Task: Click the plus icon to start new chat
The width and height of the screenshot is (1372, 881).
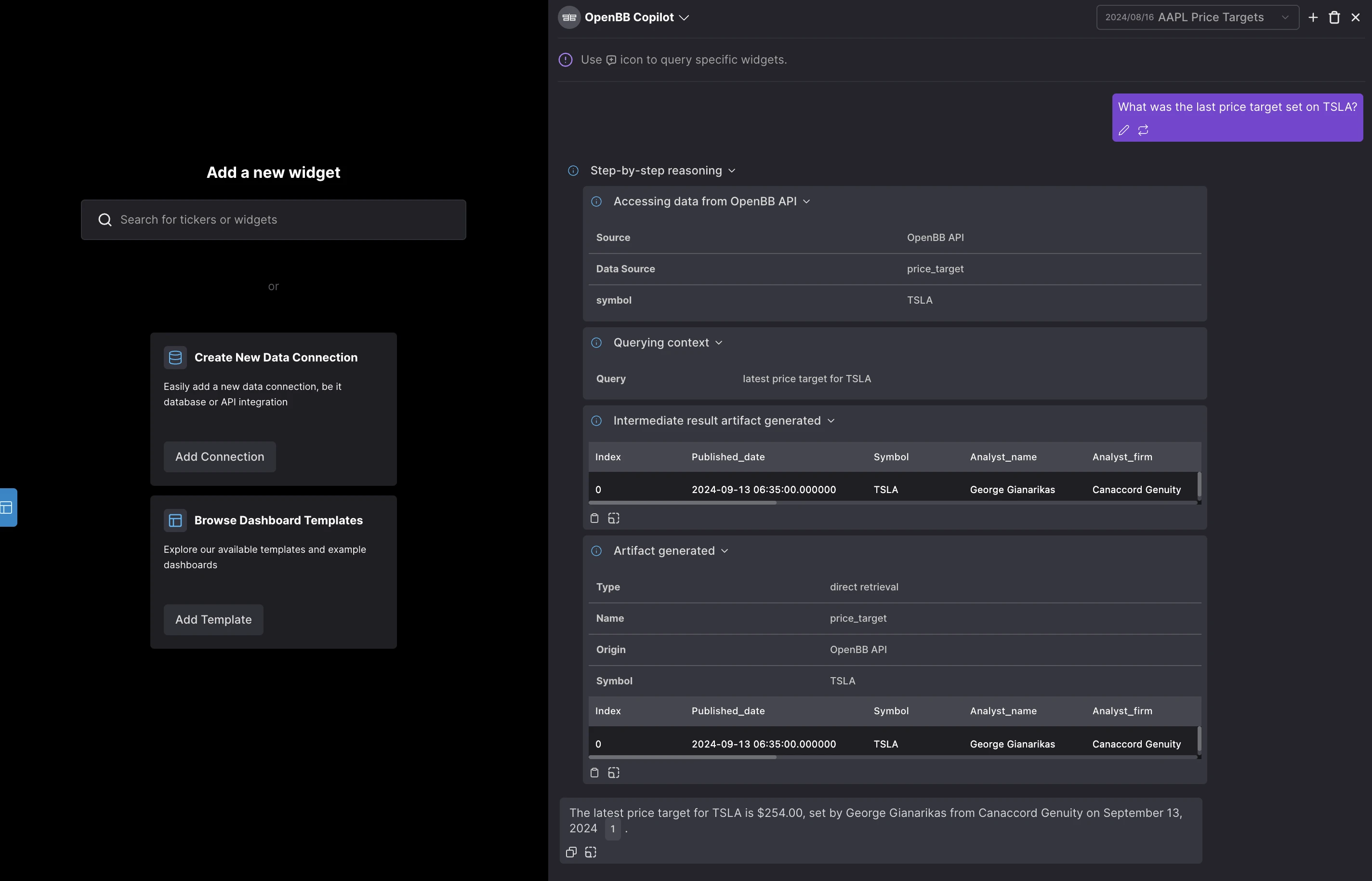Action: [1313, 17]
